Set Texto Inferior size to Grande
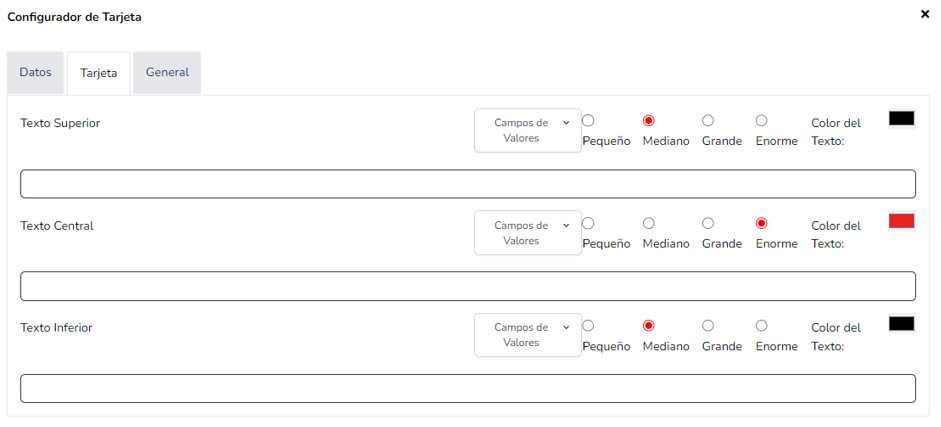The height and width of the screenshot is (427, 941). point(708,325)
